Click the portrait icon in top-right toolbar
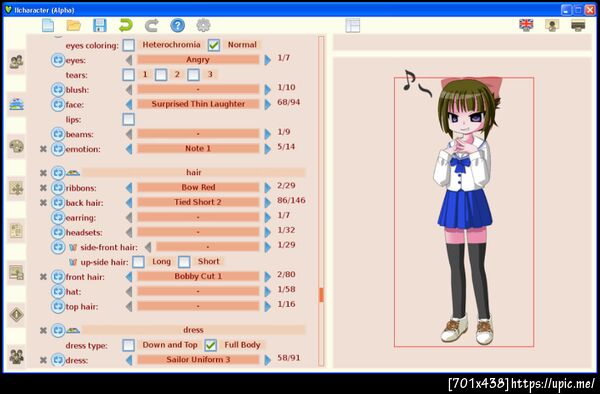This screenshot has width=600, height=394. coord(552,25)
